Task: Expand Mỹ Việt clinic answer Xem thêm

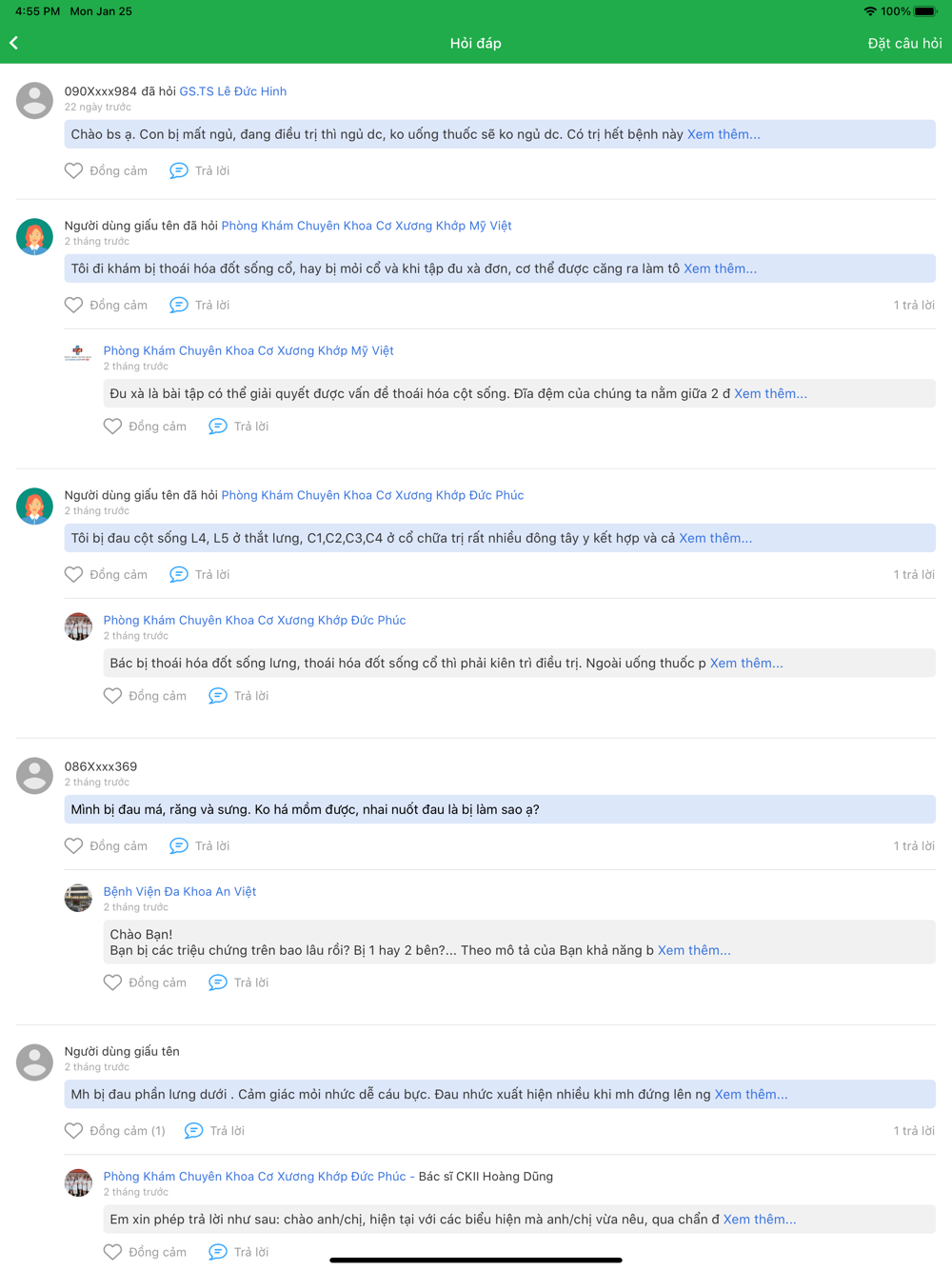Action: (x=769, y=393)
